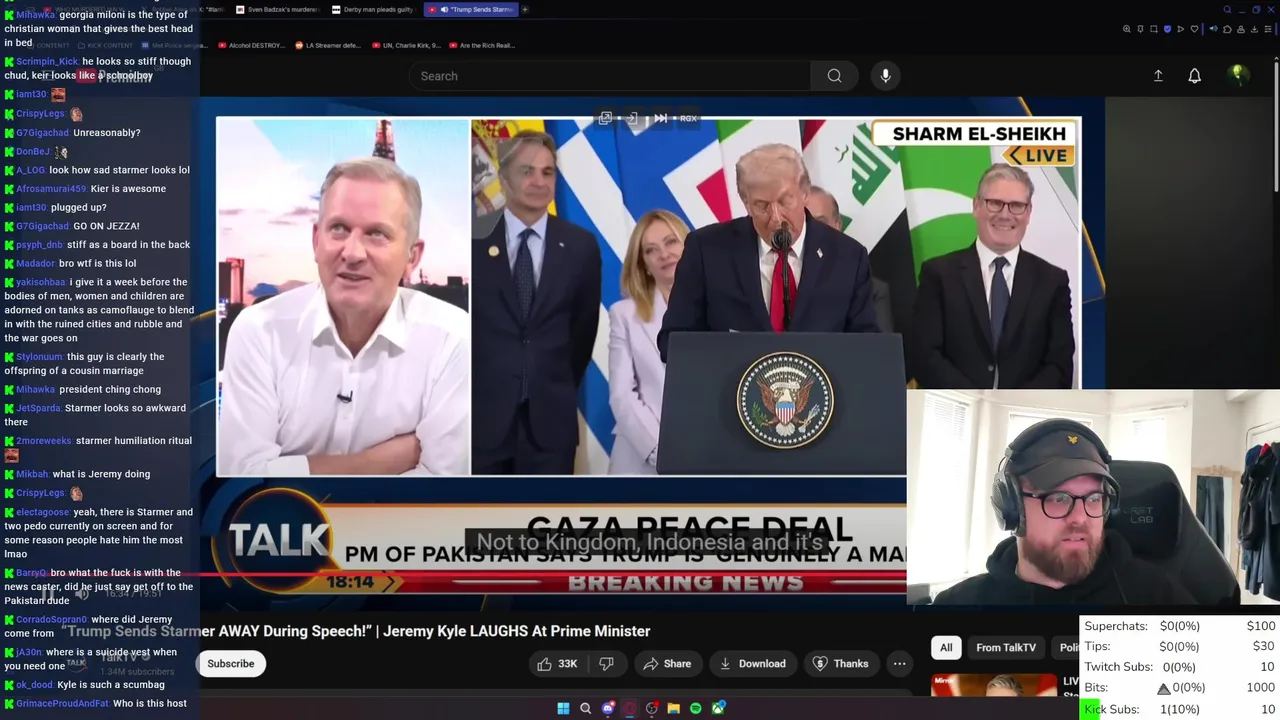Pause the video with player control
This screenshot has width=1280, height=720.
[48, 594]
